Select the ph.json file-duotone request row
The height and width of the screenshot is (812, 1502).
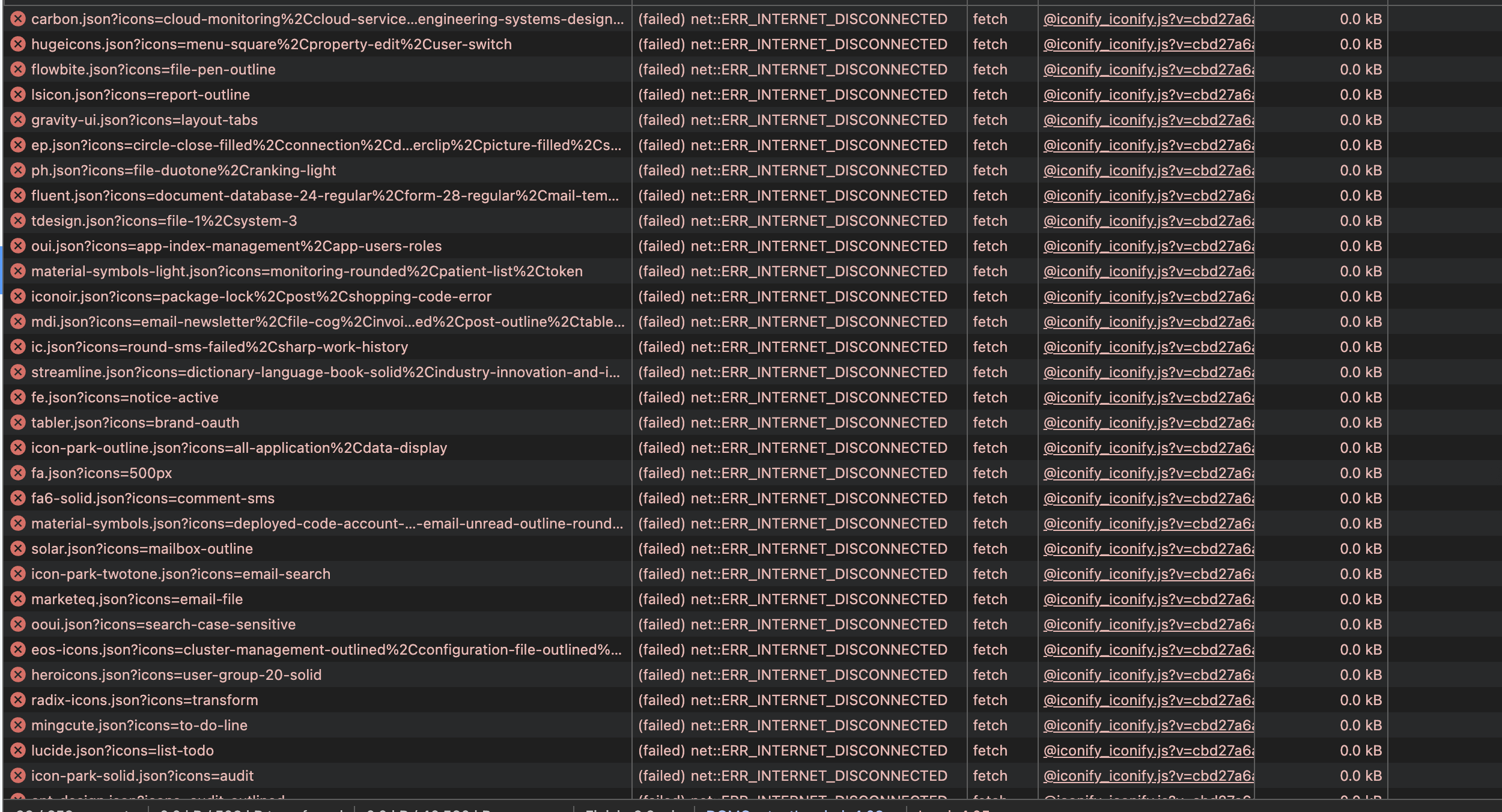pyautogui.click(x=183, y=171)
